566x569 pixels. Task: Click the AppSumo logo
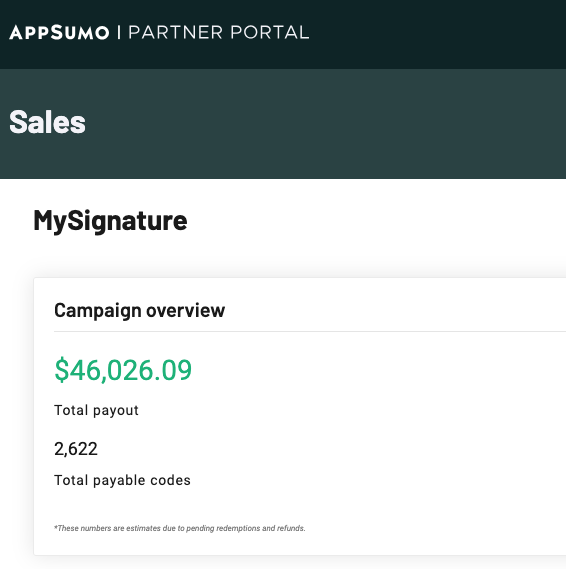tap(59, 33)
